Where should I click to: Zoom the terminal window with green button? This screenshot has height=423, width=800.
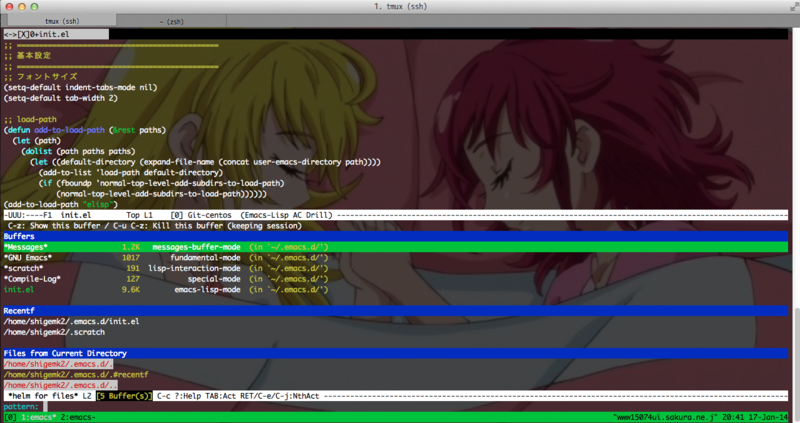coord(35,7)
